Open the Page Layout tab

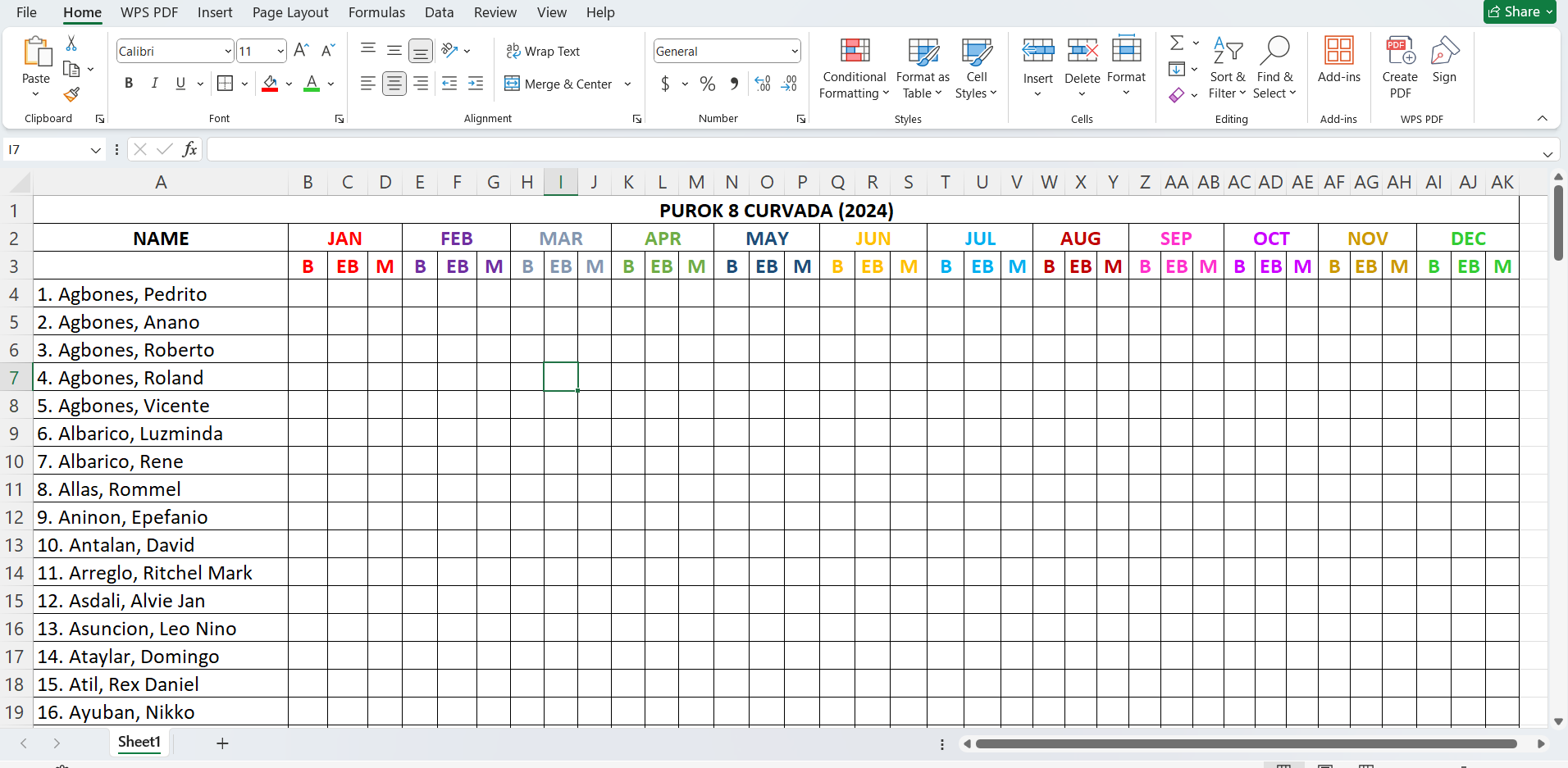290,12
